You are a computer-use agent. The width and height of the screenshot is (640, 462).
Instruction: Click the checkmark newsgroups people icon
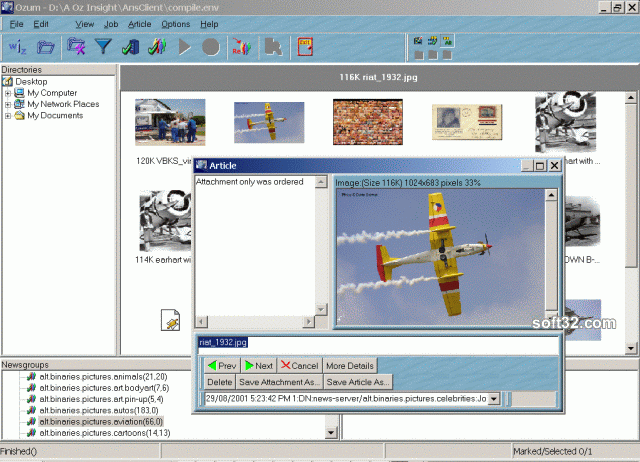[x=157, y=47]
